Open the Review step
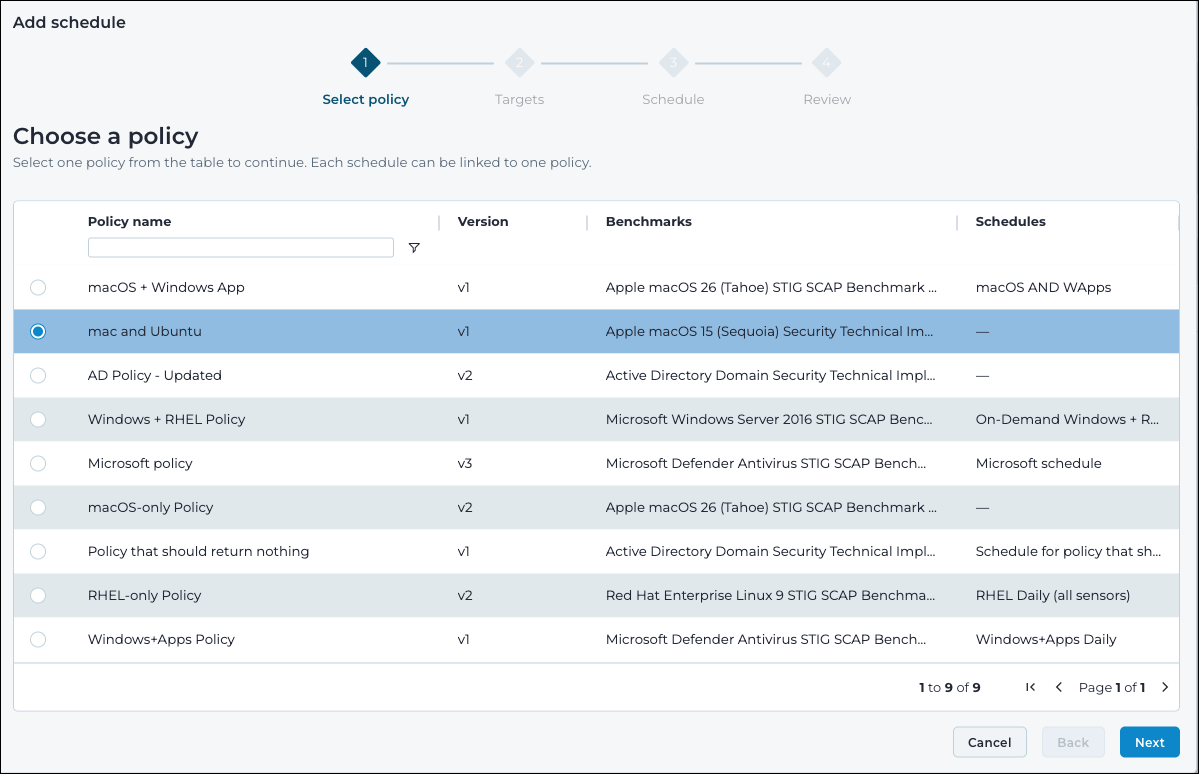 click(827, 99)
